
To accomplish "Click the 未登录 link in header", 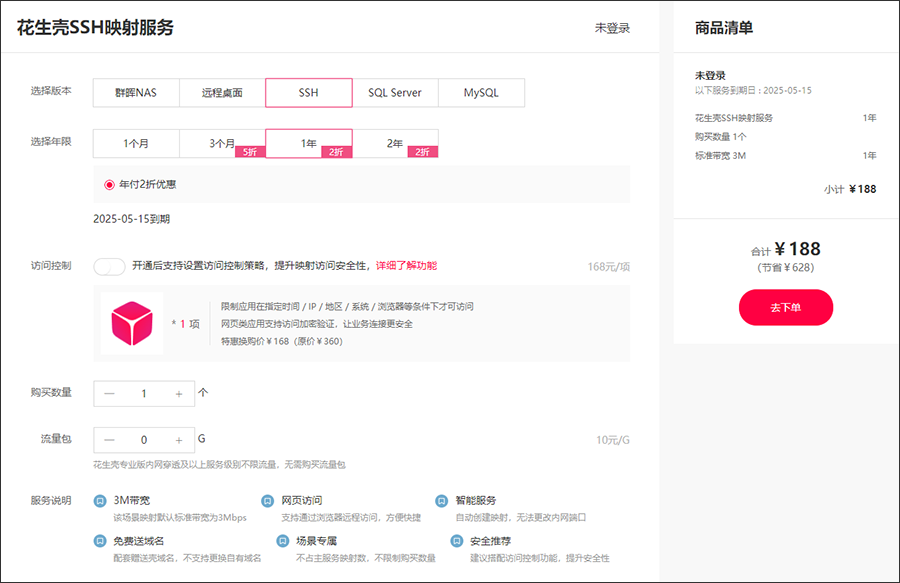I will [x=612, y=28].
